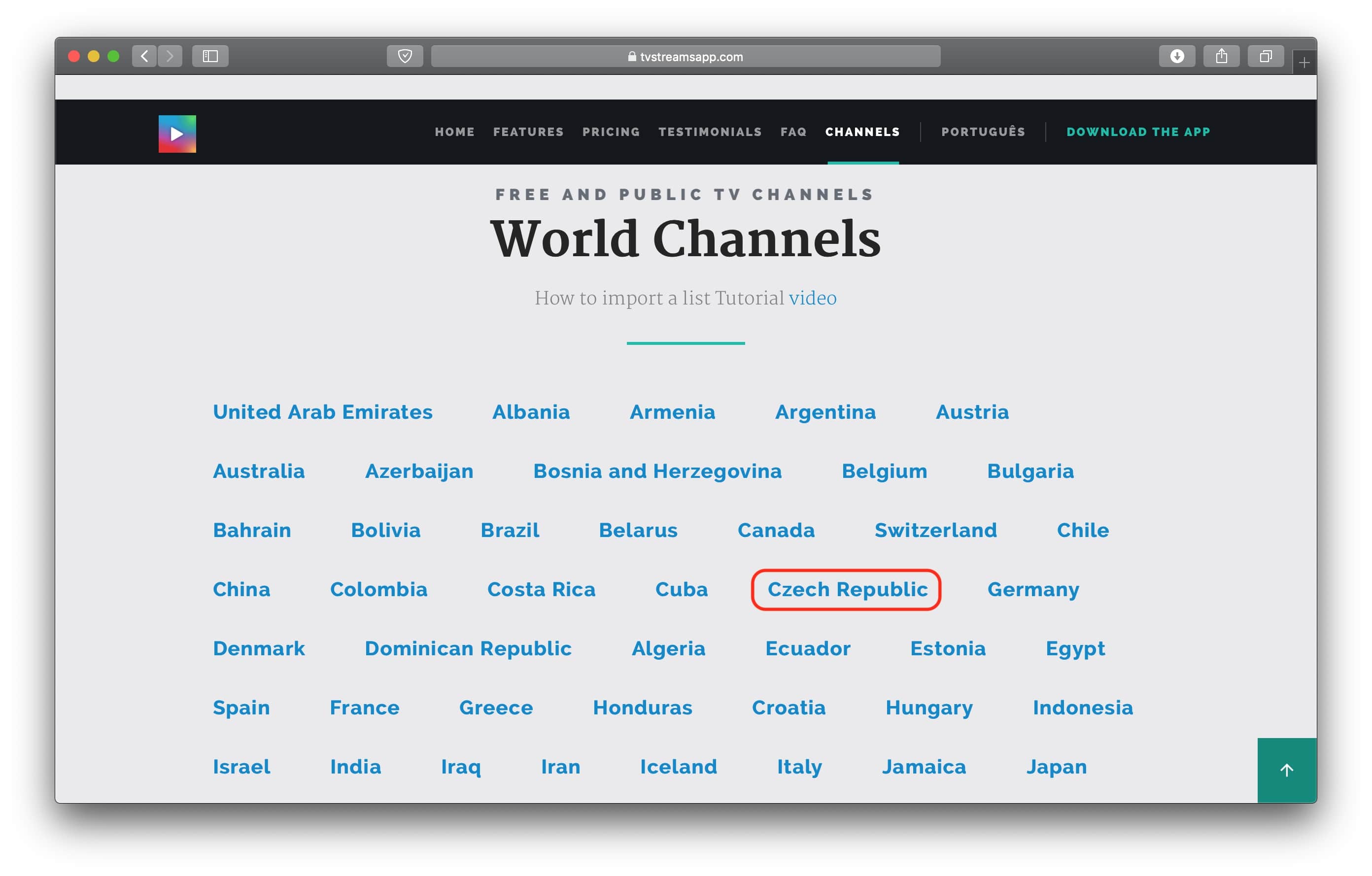The height and width of the screenshot is (876, 1372).
Task: Open the PRICING menu item
Action: (x=611, y=132)
